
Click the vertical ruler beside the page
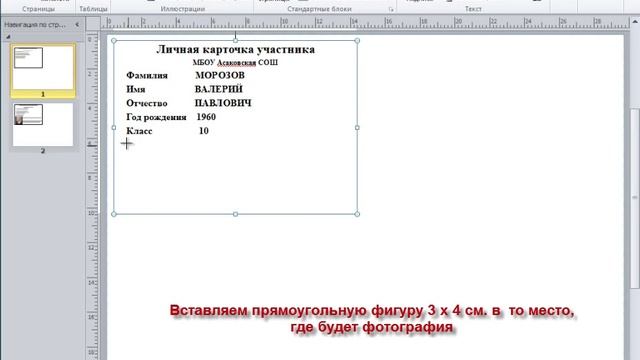coord(93,196)
